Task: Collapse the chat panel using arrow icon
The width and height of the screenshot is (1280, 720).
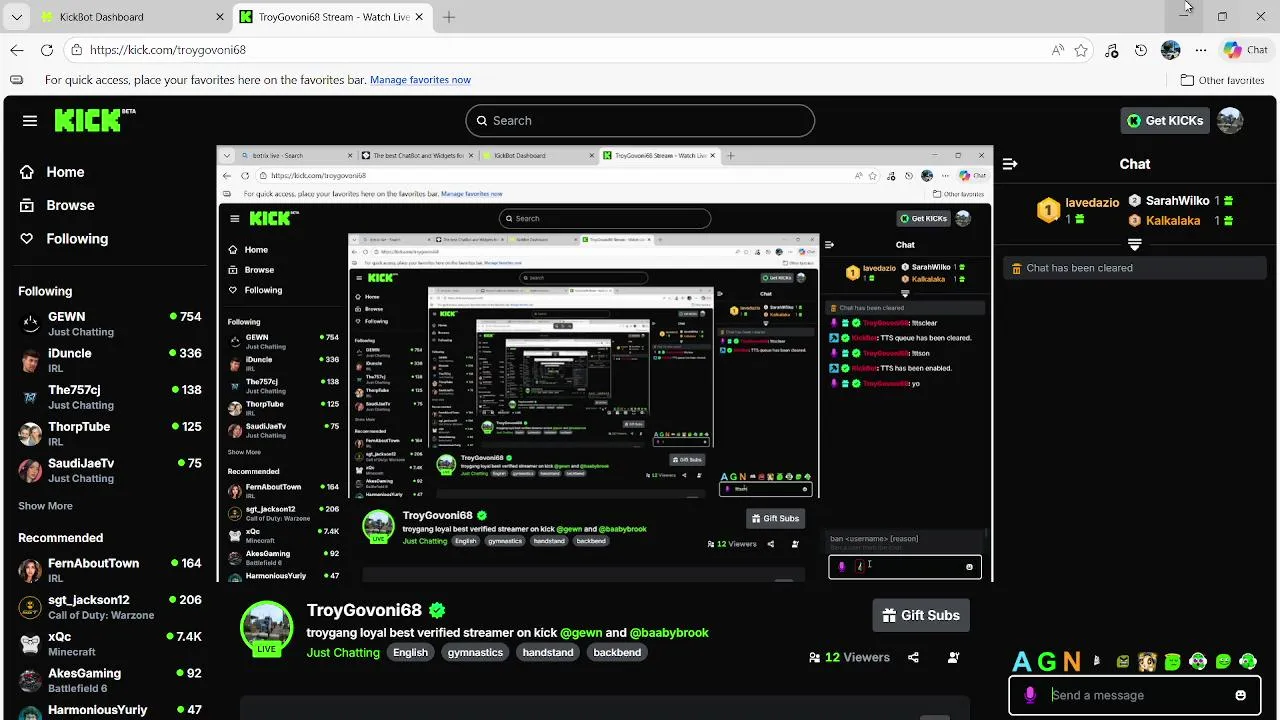Action: pos(1010,164)
